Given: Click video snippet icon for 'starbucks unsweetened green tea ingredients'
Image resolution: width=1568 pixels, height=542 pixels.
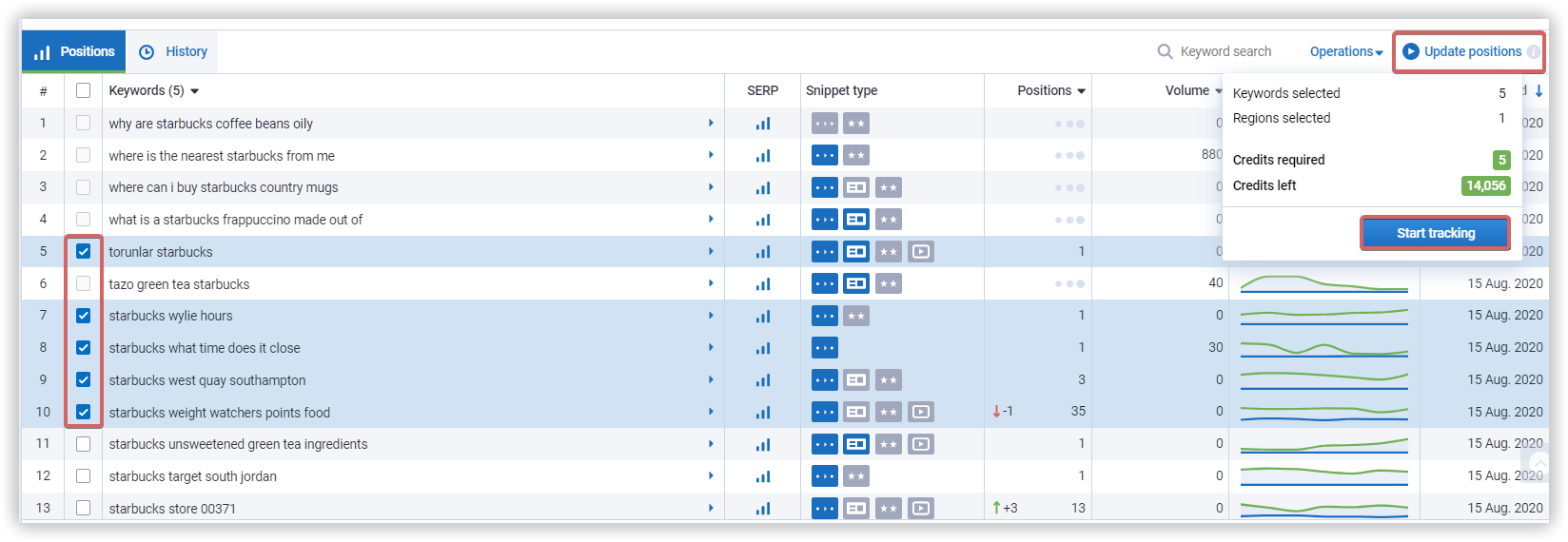Looking at the screenshot, I should (921, 444).
